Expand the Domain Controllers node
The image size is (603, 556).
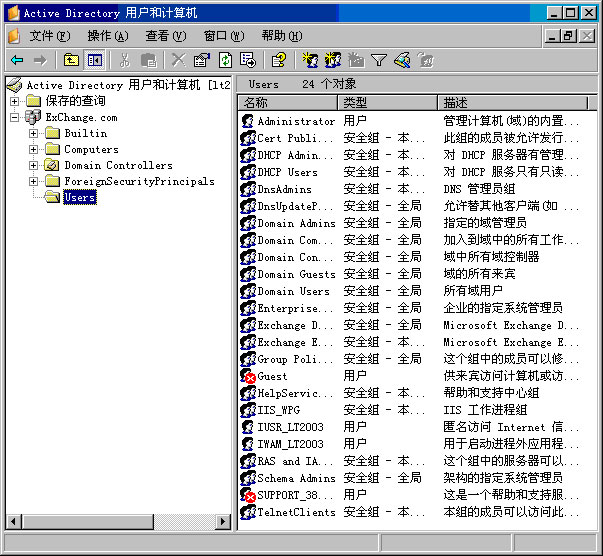click(34, 166)
